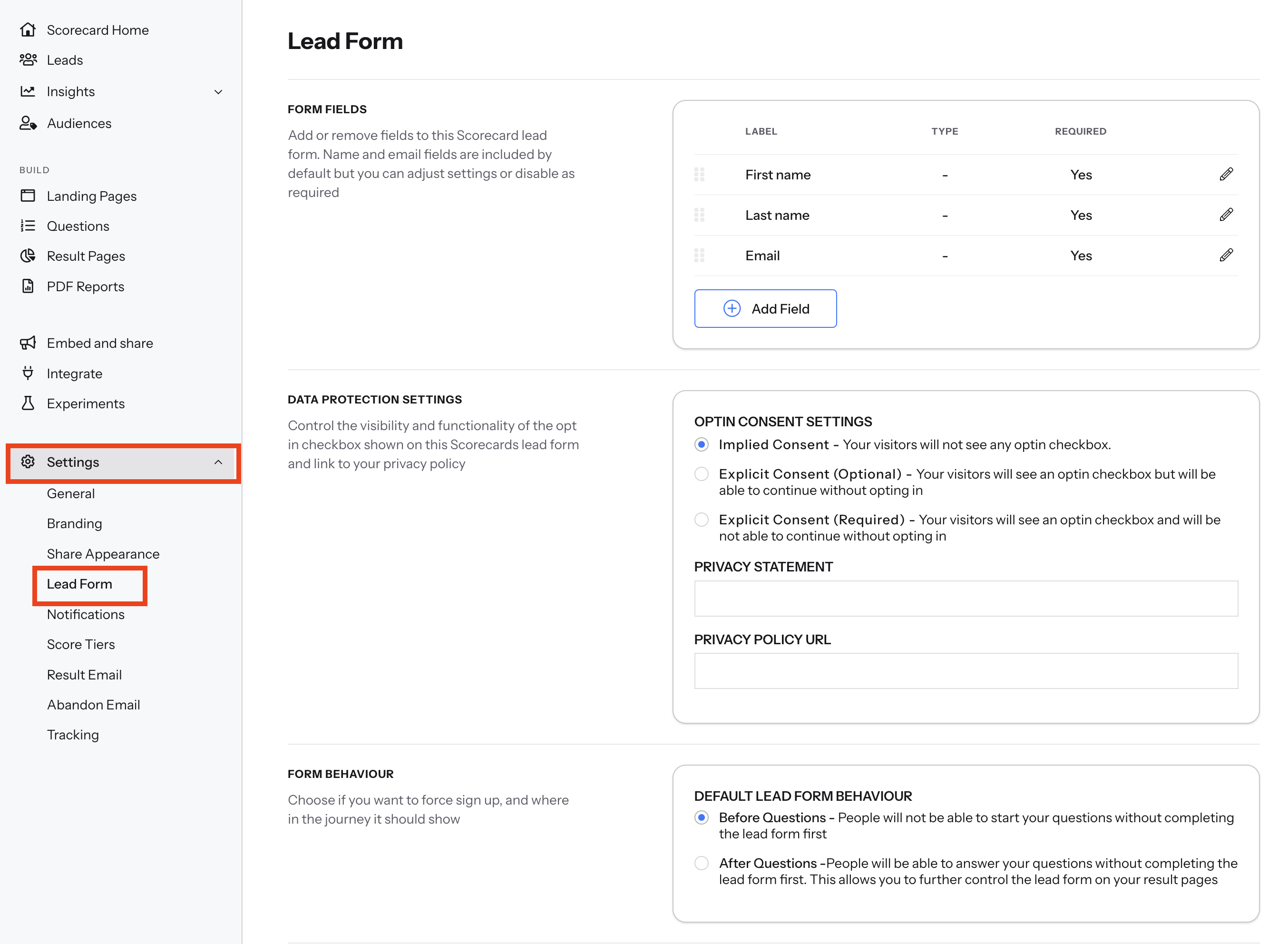1288x944 pixels.
Task: Open Audiences page
Action: click(79, 123)
